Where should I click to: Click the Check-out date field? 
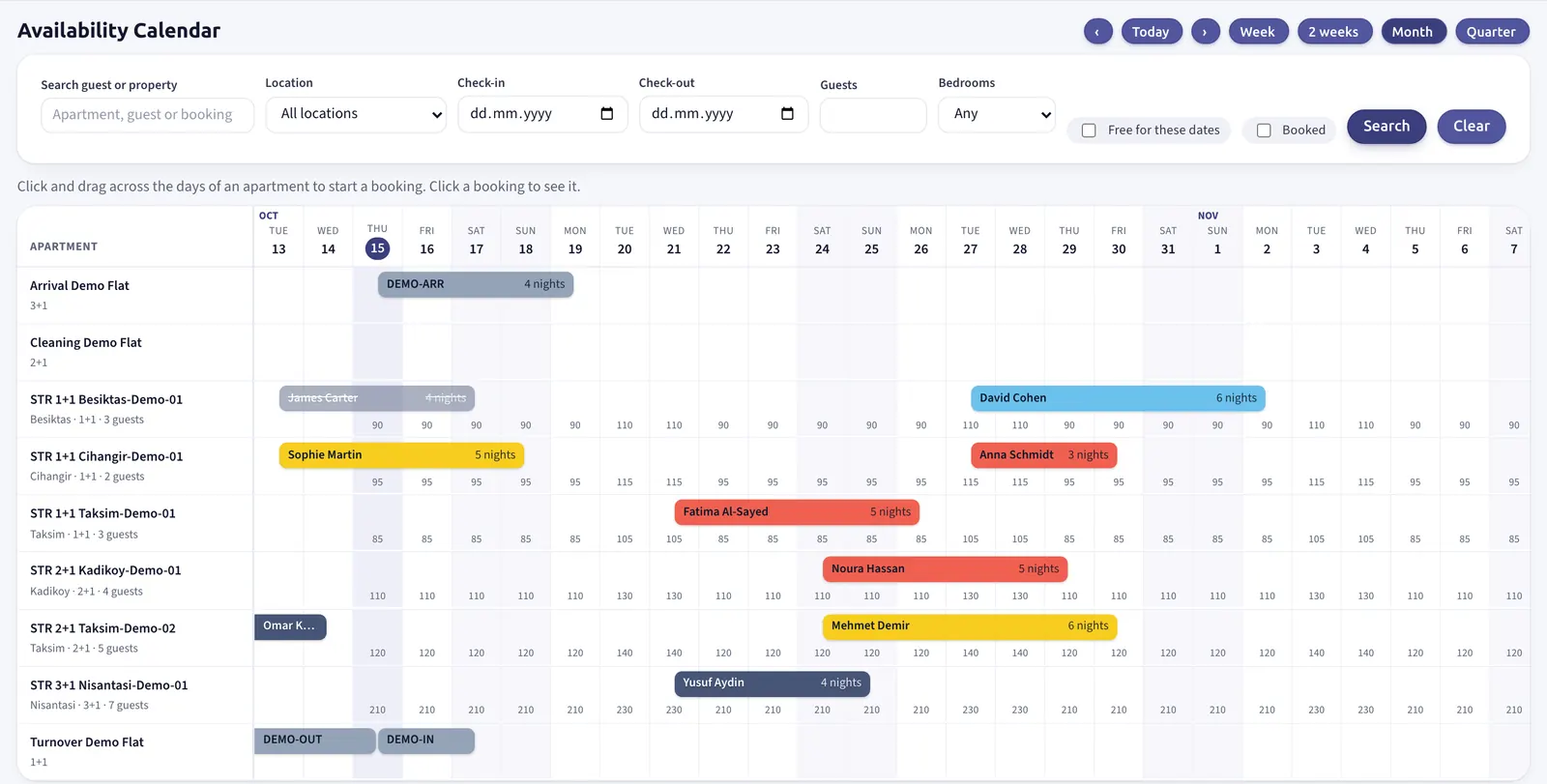pyautogui.click(x=723, y=114)
